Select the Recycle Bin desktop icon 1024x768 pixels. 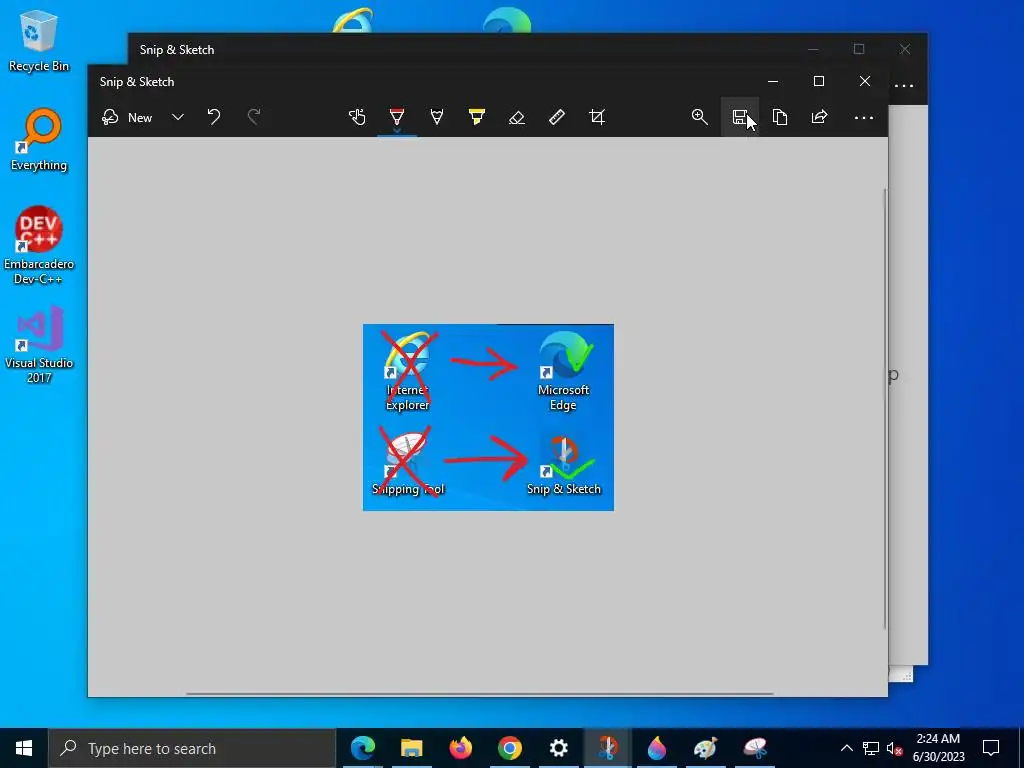click(39, 40)
